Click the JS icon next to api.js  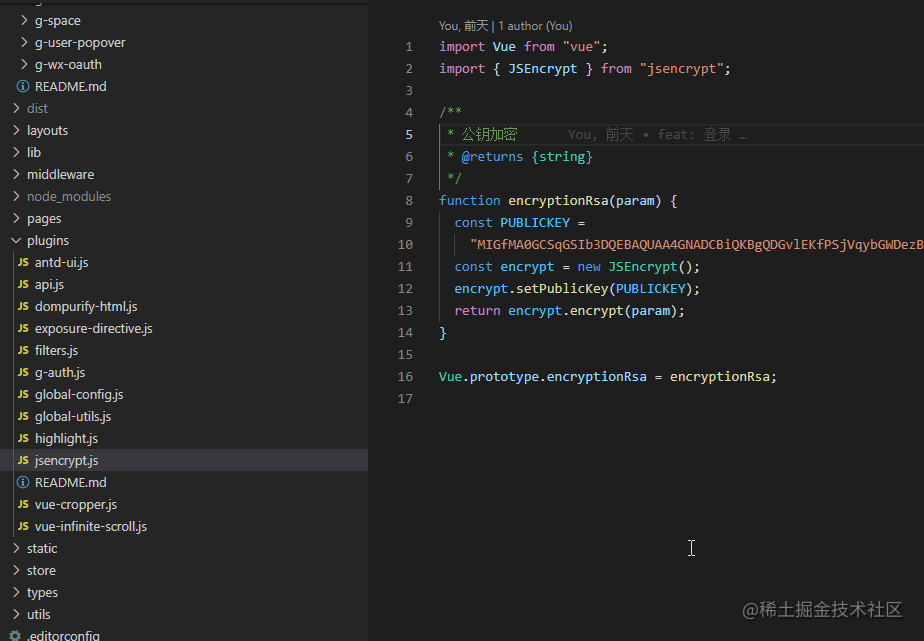pos(23,284)
